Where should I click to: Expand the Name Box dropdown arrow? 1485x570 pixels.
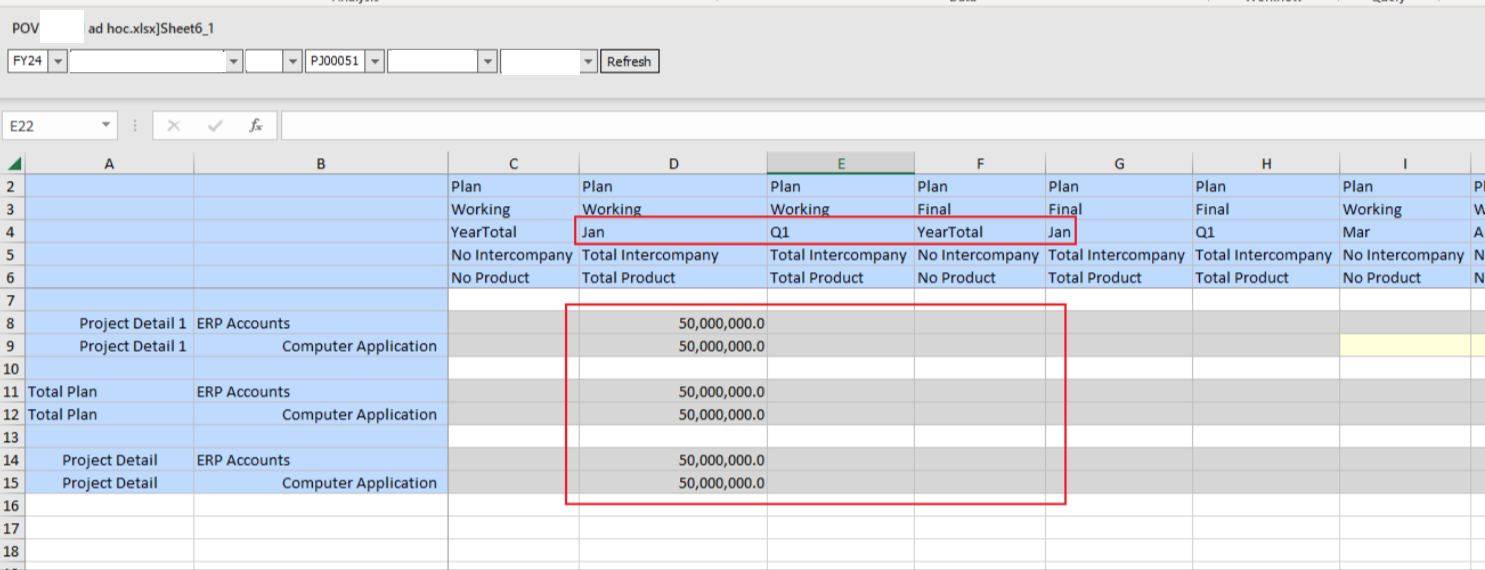(x=107, y=126)
